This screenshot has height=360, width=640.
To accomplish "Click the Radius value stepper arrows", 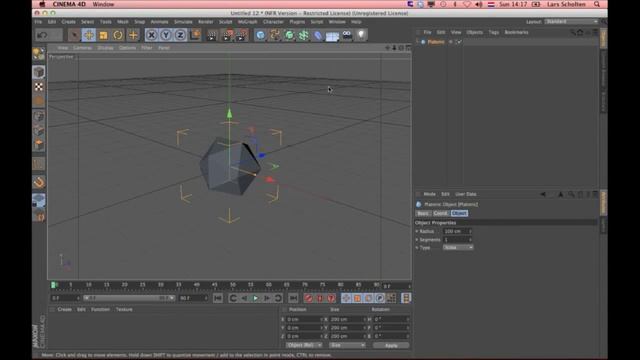I will coord(470,231).
